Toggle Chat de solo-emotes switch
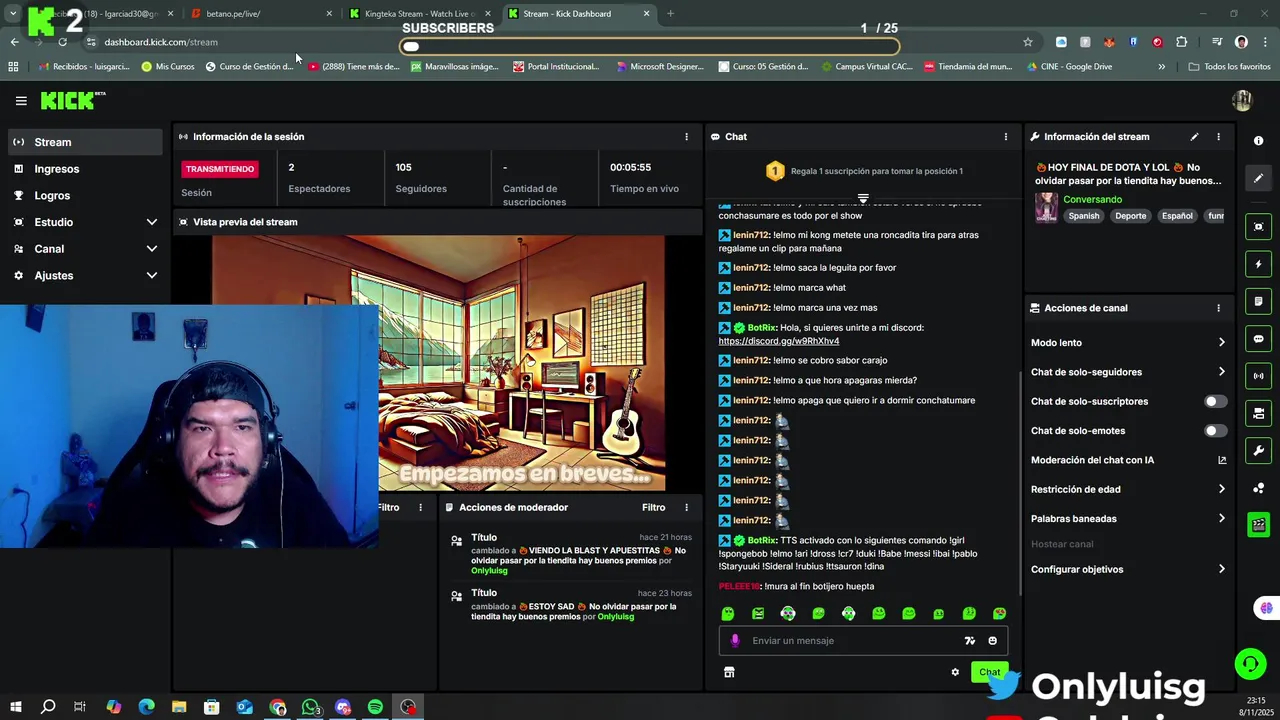1280x720 pixels. click(1215, 431)
